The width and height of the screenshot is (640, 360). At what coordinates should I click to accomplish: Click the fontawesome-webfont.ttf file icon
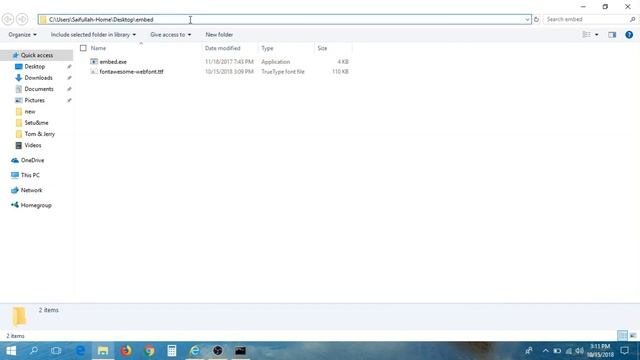(x=94, y=71)
